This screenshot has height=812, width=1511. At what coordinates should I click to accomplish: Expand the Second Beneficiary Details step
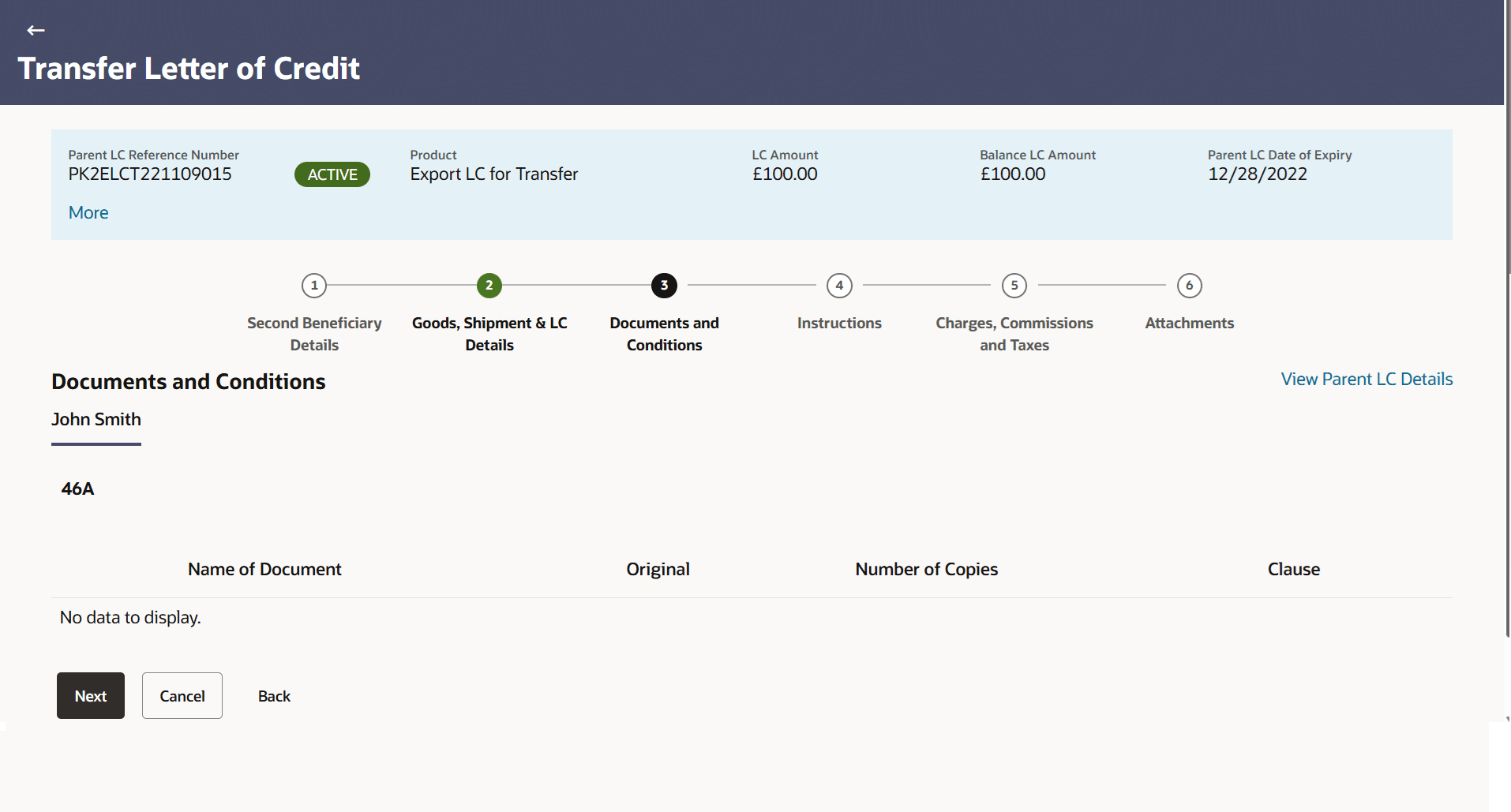click(313, 333)
